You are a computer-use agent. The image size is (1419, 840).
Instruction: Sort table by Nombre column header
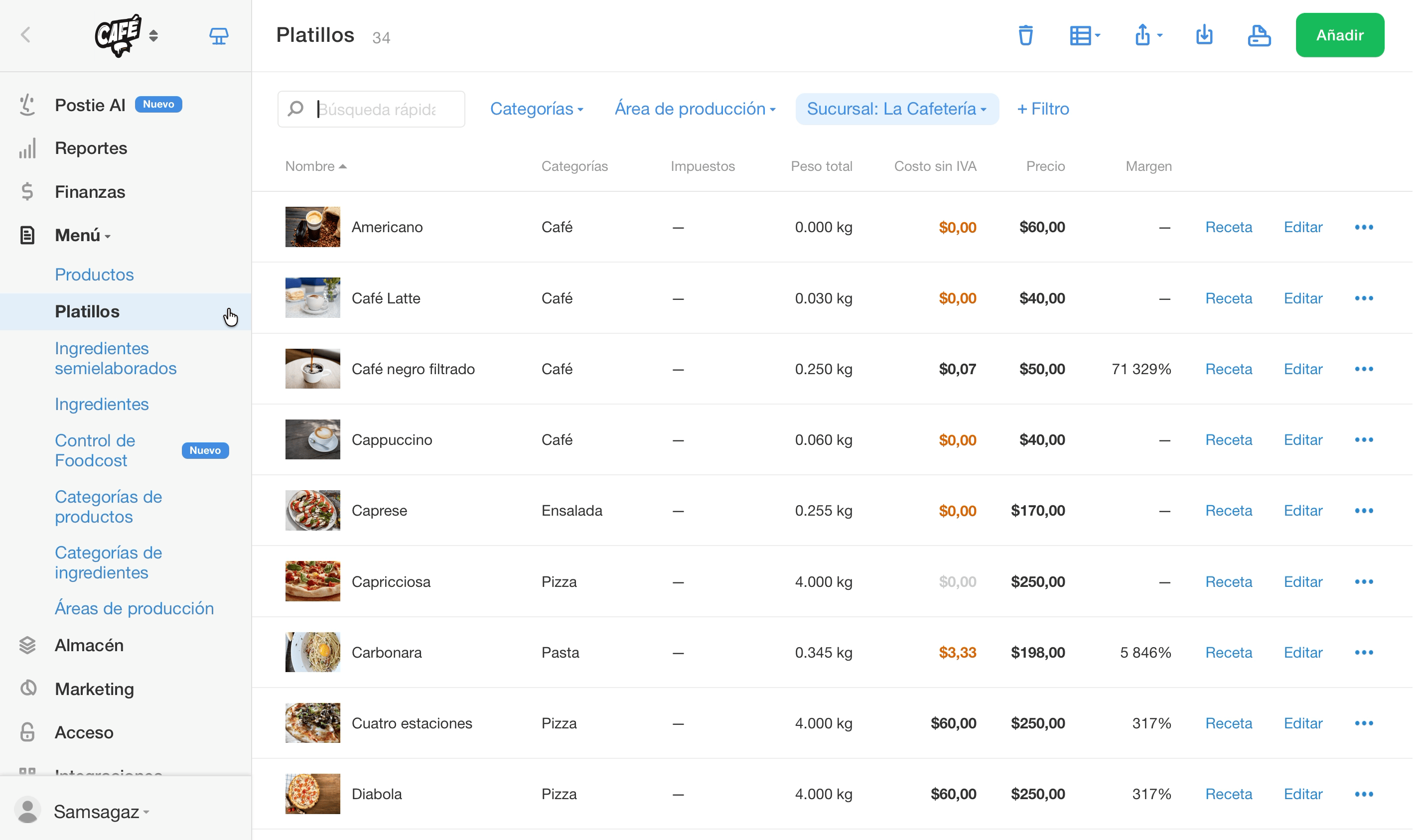[x=315, y=166]
